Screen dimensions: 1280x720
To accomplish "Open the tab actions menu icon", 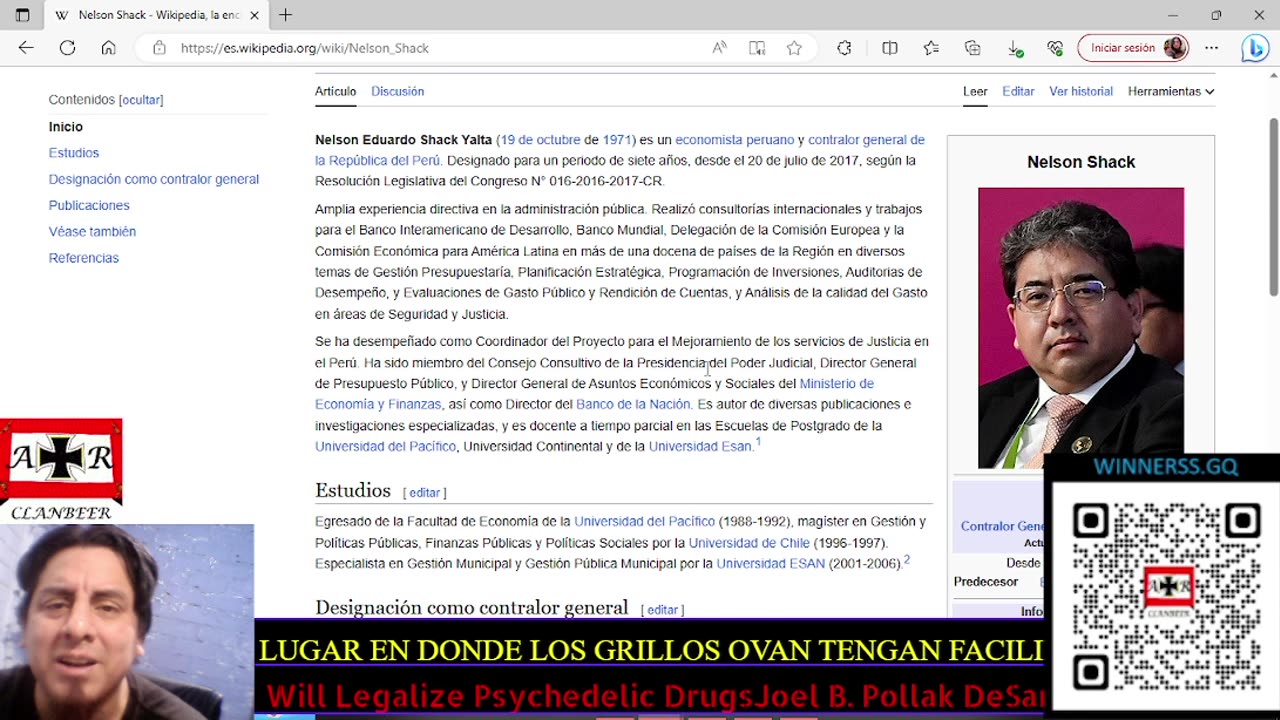I will pyautogui.click(x=22, y=15).
